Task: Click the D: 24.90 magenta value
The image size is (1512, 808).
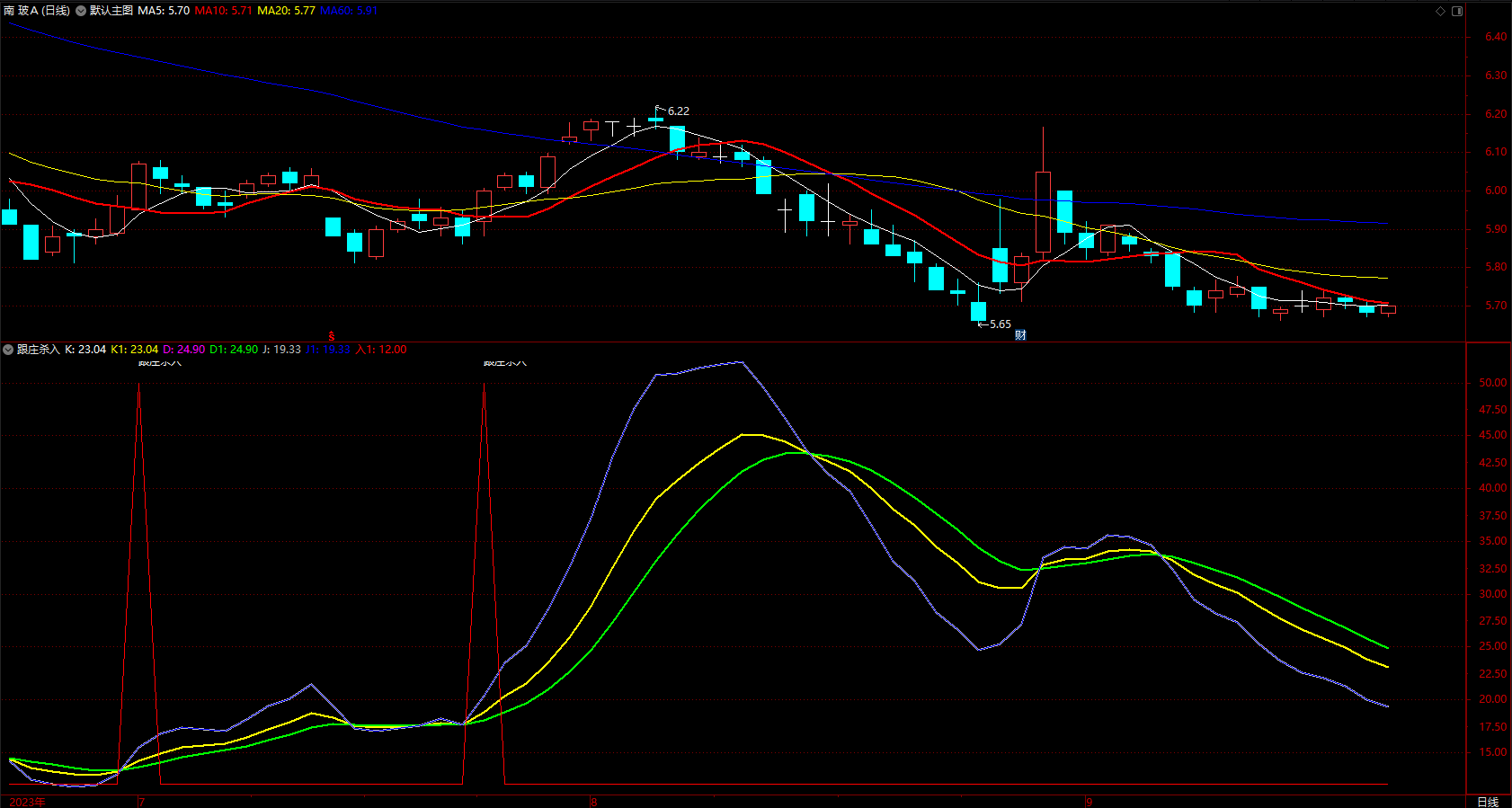Action: coord(183,350)
